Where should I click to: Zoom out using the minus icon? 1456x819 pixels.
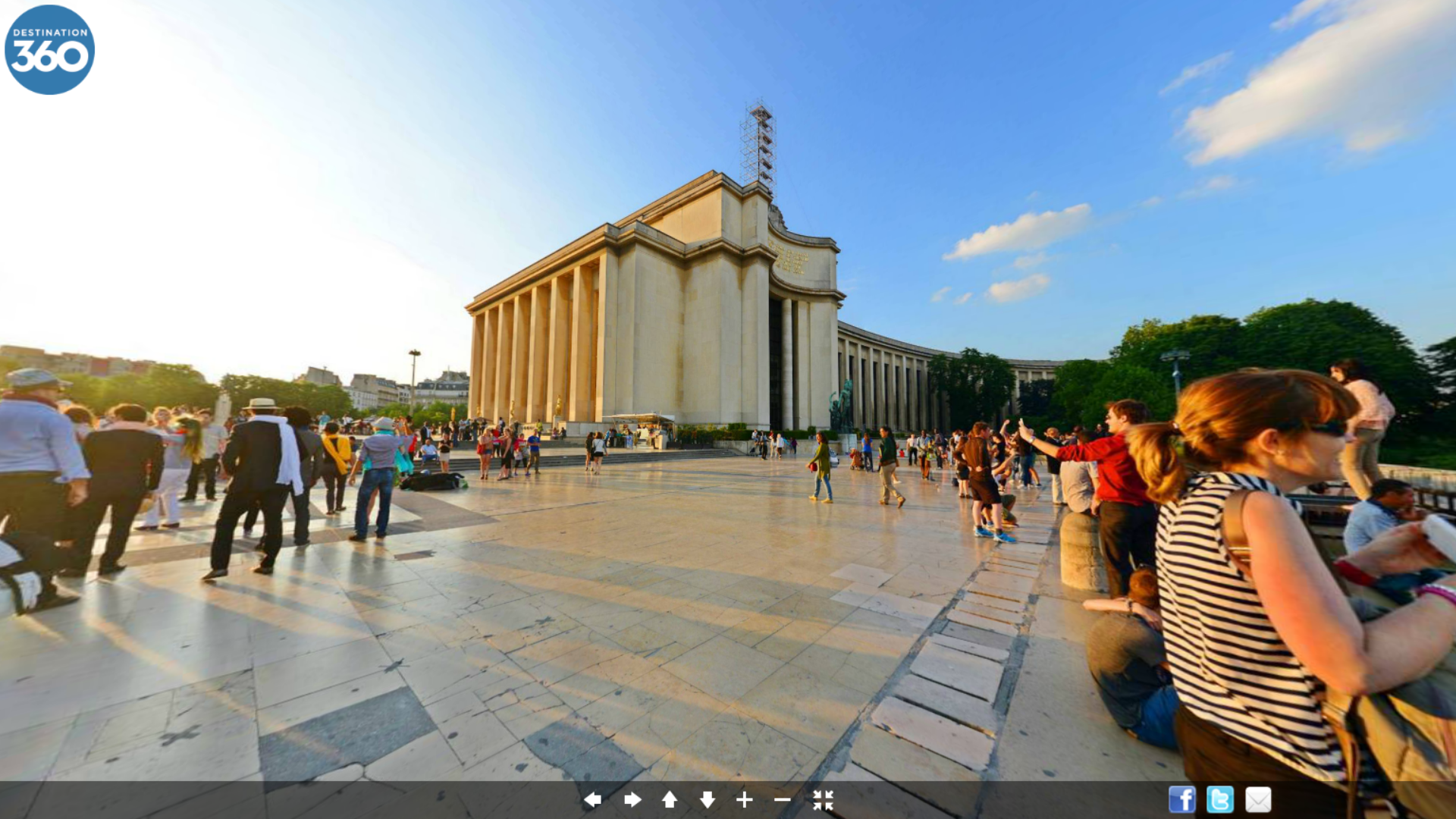pos(783,799)
